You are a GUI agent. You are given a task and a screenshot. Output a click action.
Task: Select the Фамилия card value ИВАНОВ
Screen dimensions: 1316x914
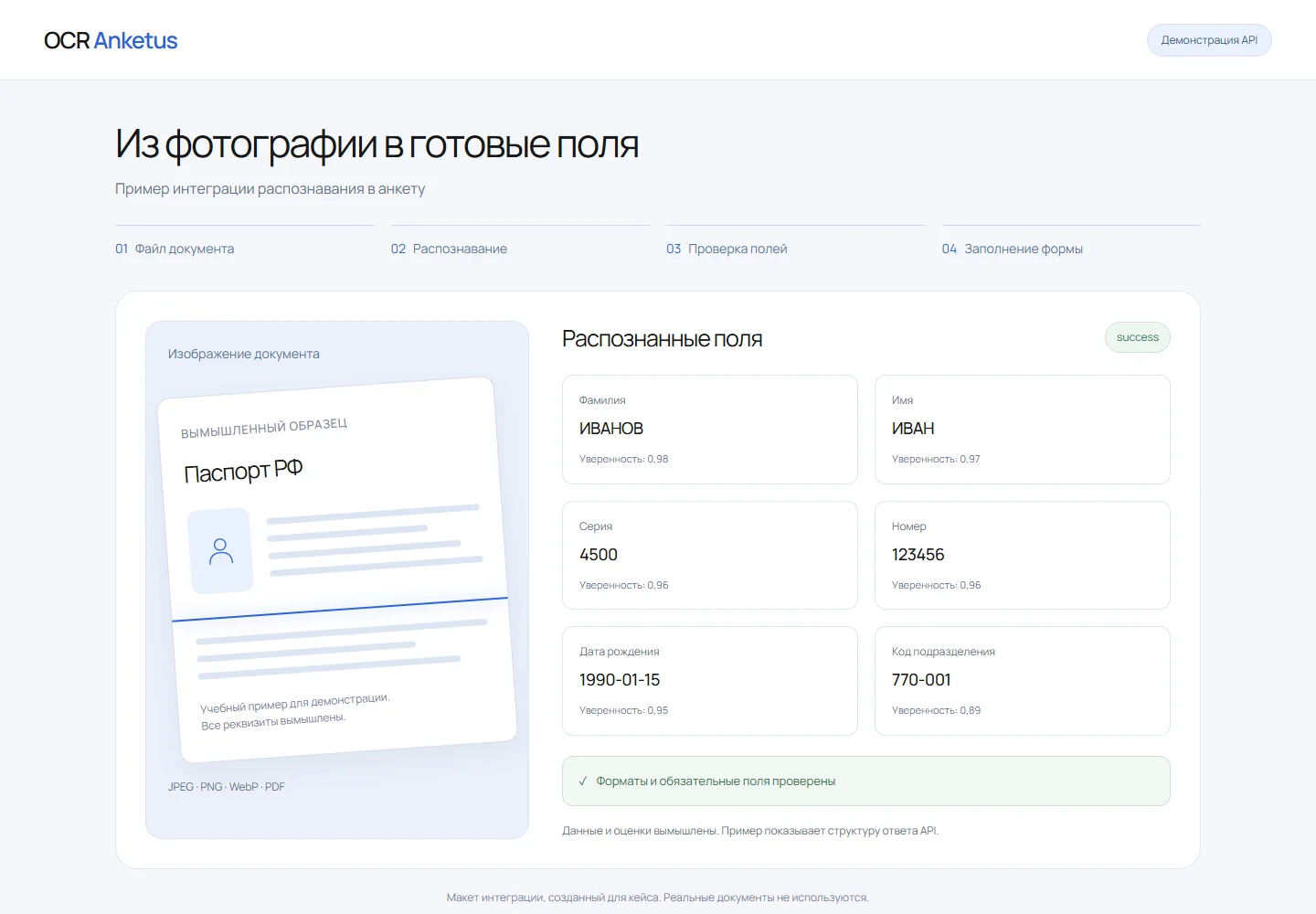coord(611,429)
